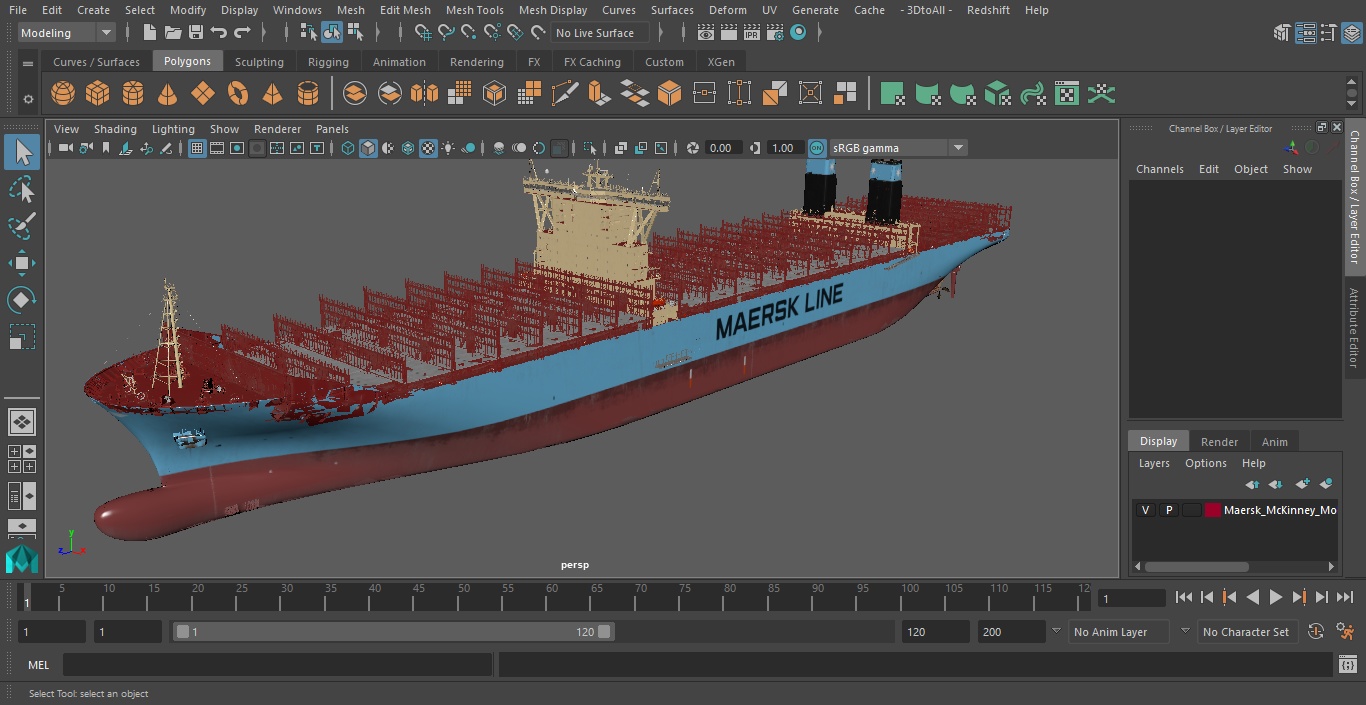Open the Redshift menu

[x=987, y=10]
